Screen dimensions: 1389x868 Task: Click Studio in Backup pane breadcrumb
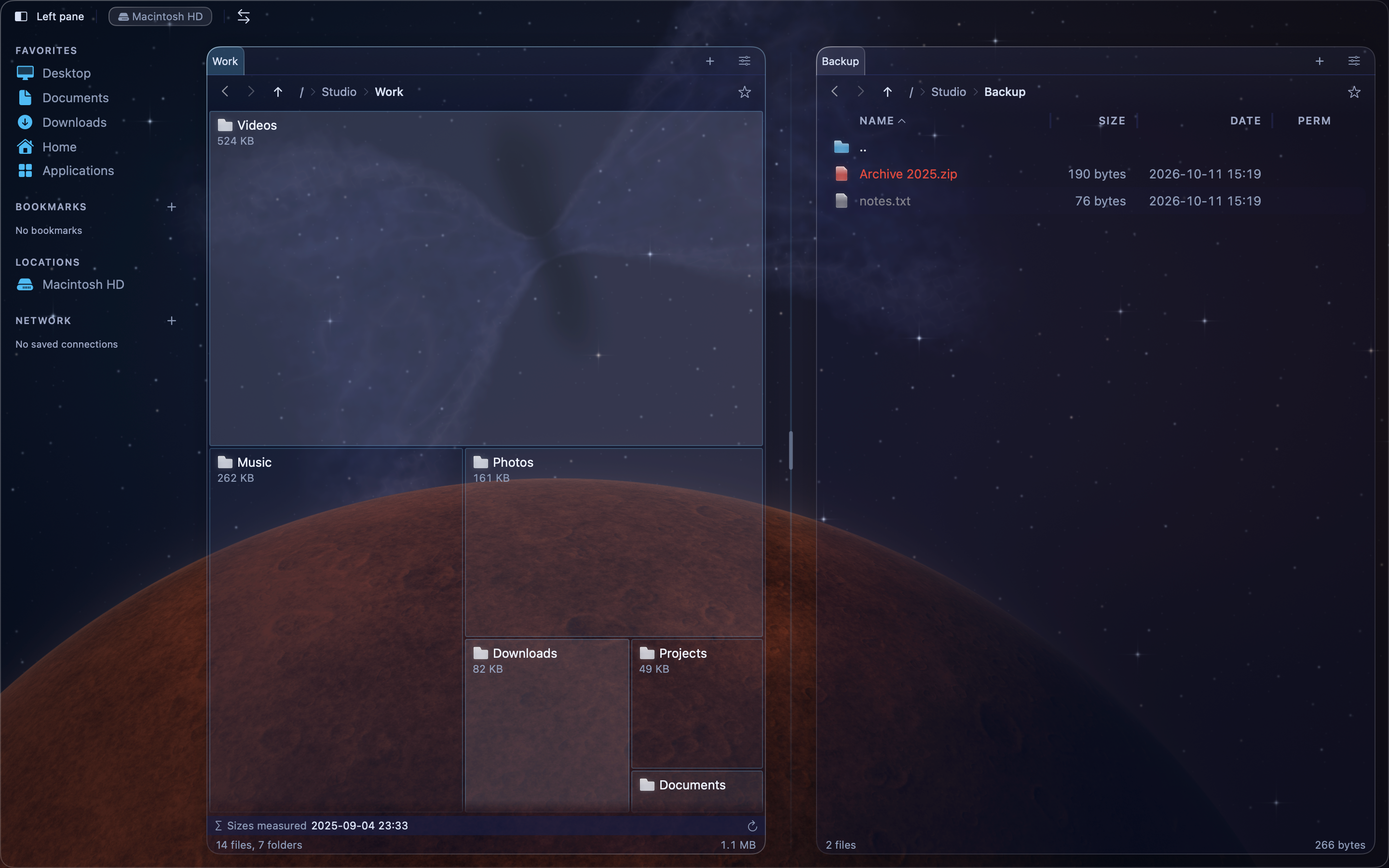click(x=948, y=92)
